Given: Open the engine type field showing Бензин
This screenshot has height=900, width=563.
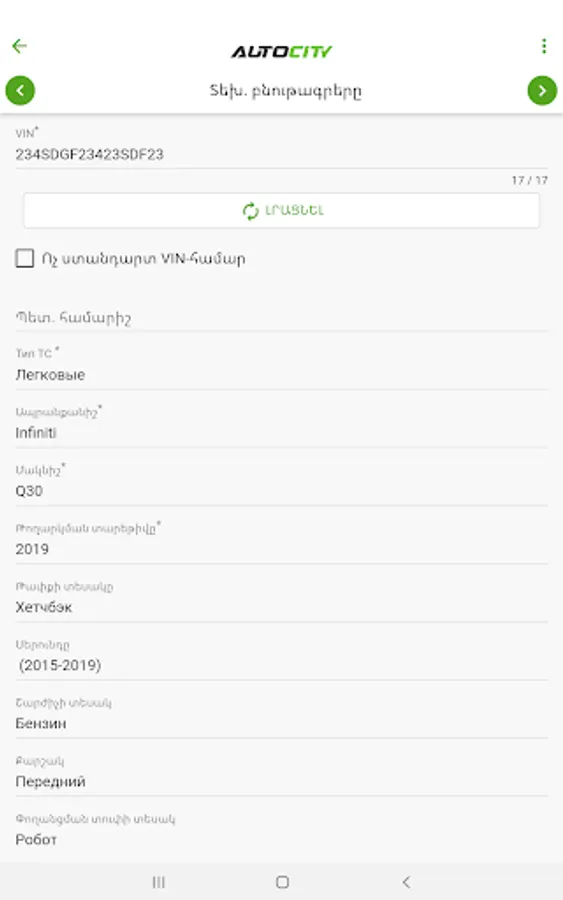Looking at the screenshot, I should [281, 716].
